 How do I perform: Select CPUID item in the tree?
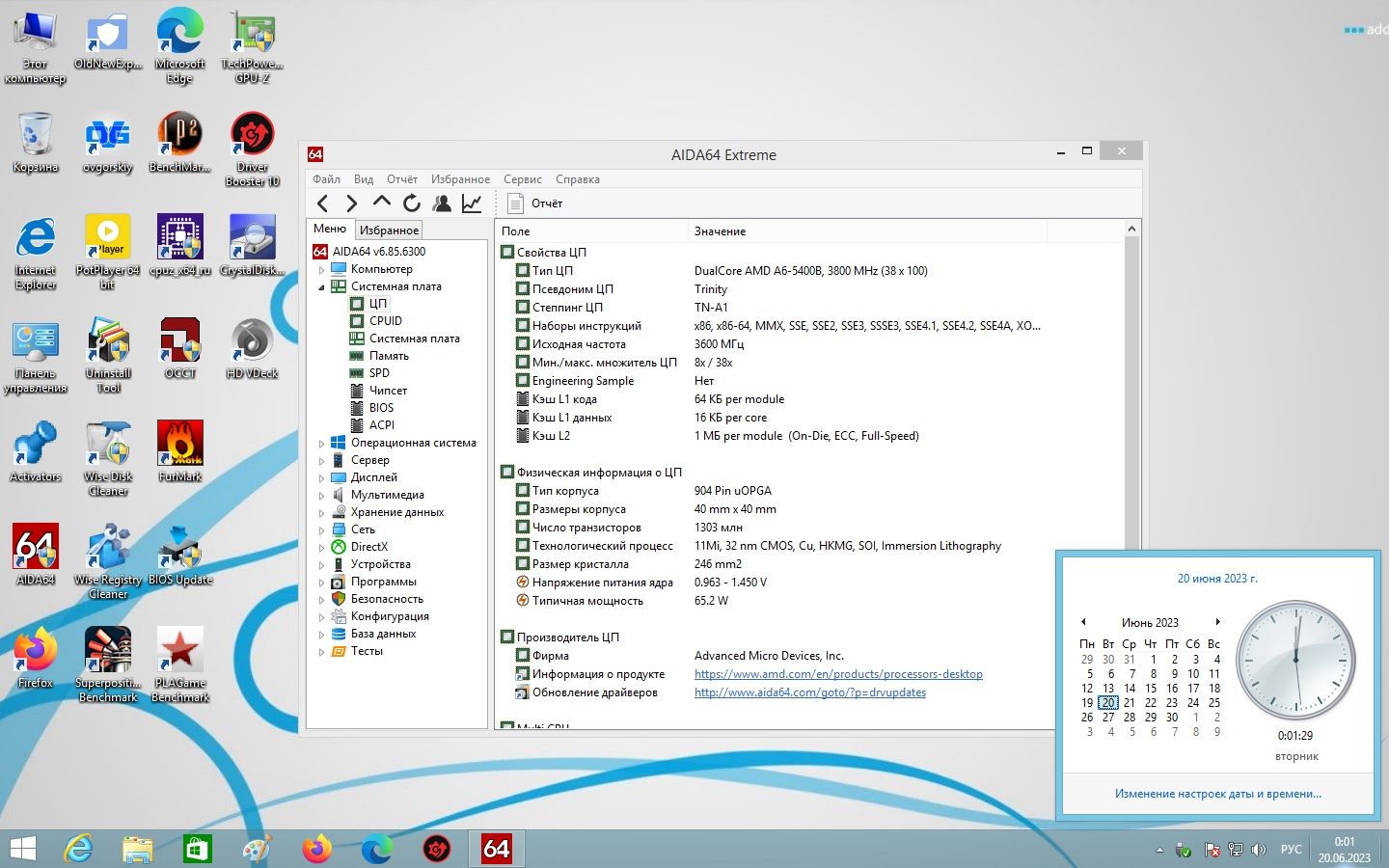[x=386, y=321]
